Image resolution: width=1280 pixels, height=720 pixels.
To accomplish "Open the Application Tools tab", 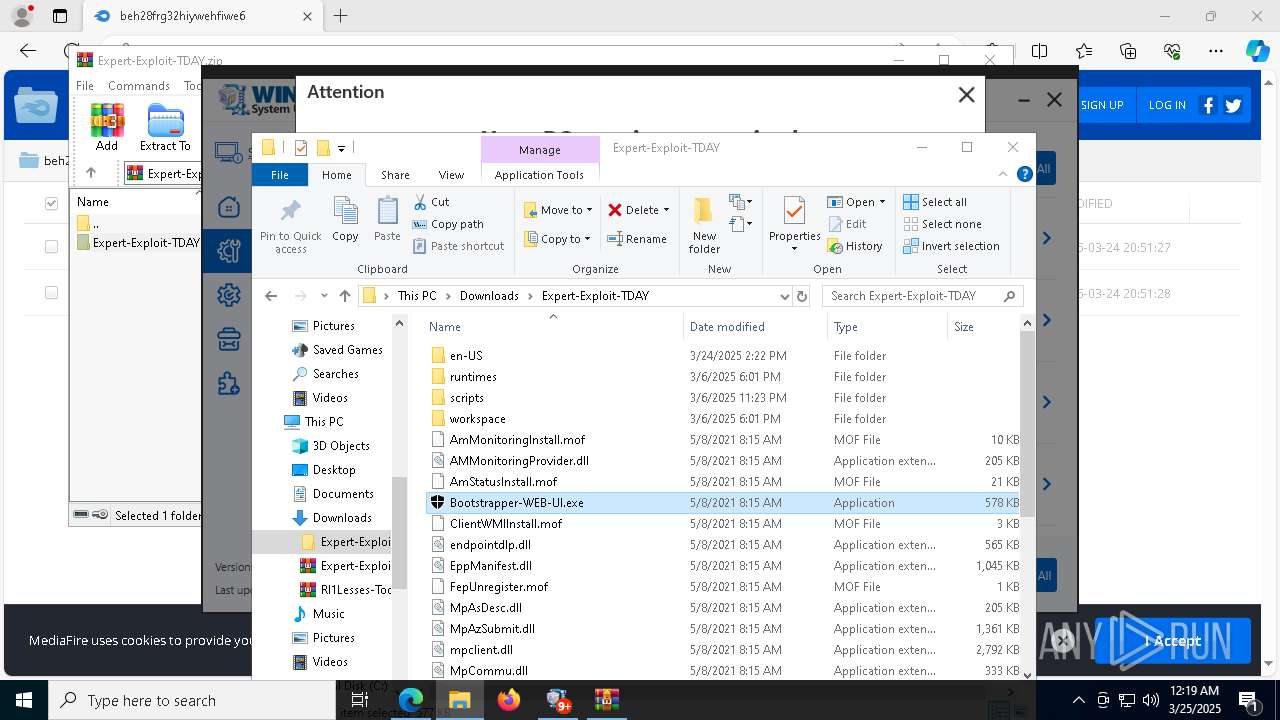I will coord(539,175).
